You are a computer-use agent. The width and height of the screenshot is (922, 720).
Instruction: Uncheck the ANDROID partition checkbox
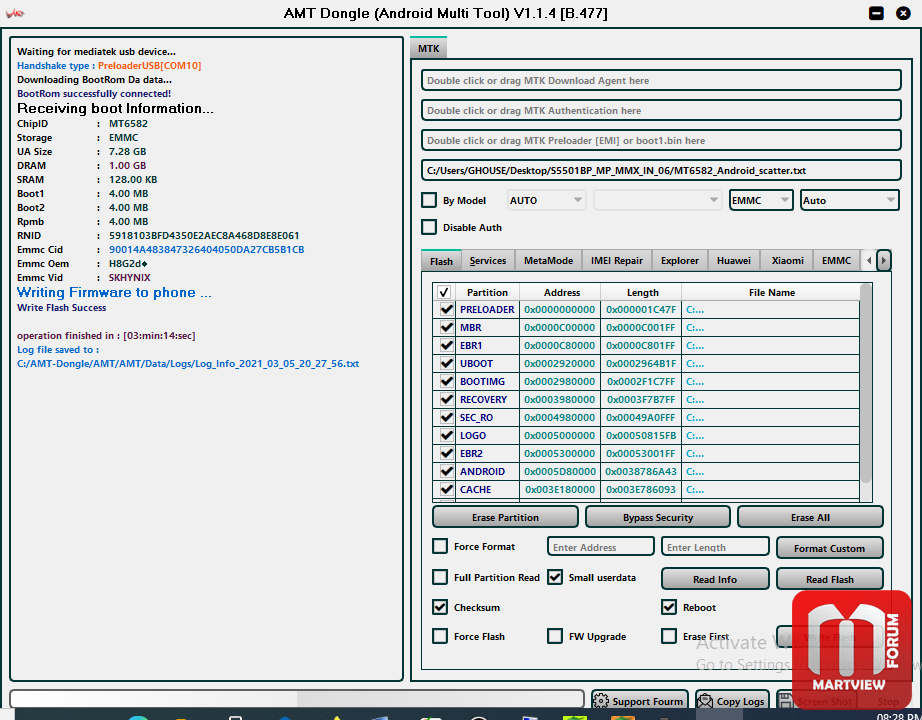coord(446,471)
